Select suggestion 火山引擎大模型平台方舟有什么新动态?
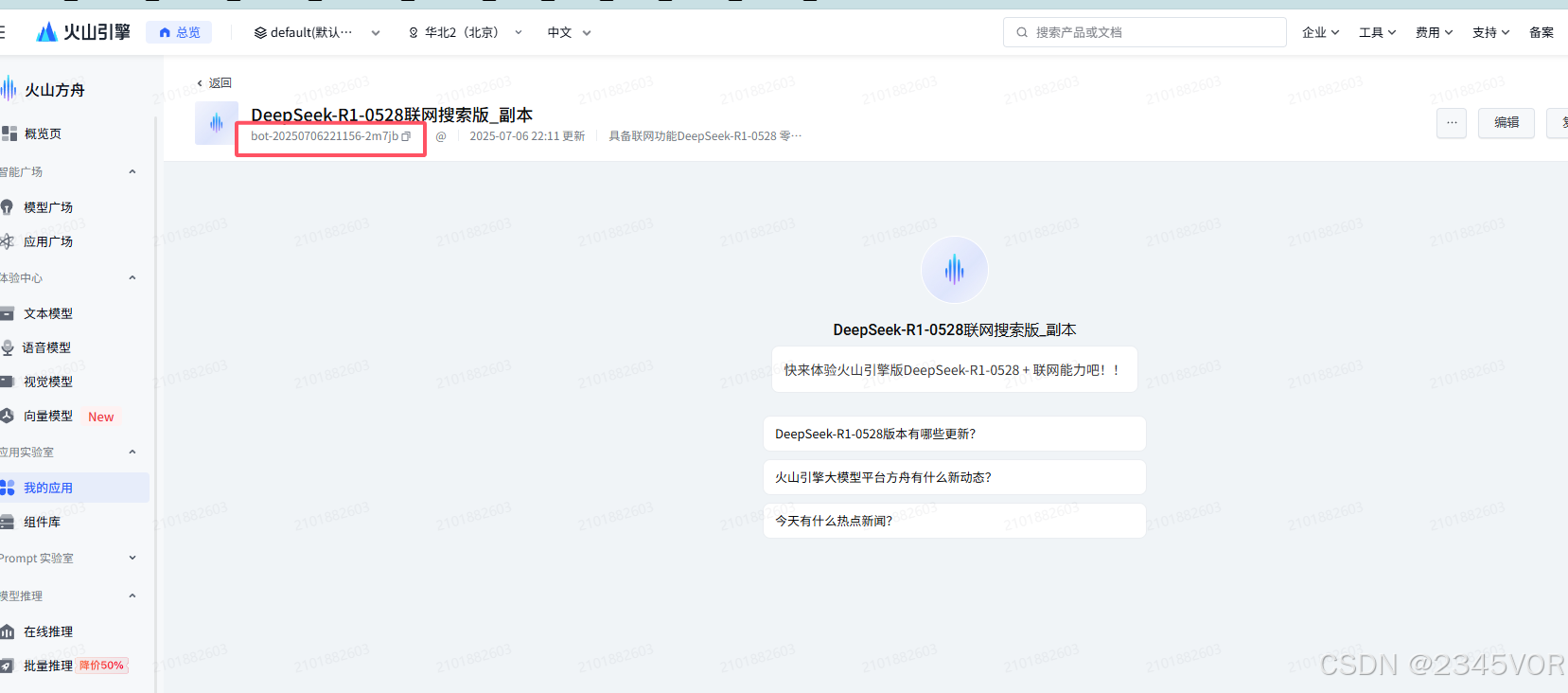The height and width of the screenshot is (693, 1568). (x=954, y=477)
